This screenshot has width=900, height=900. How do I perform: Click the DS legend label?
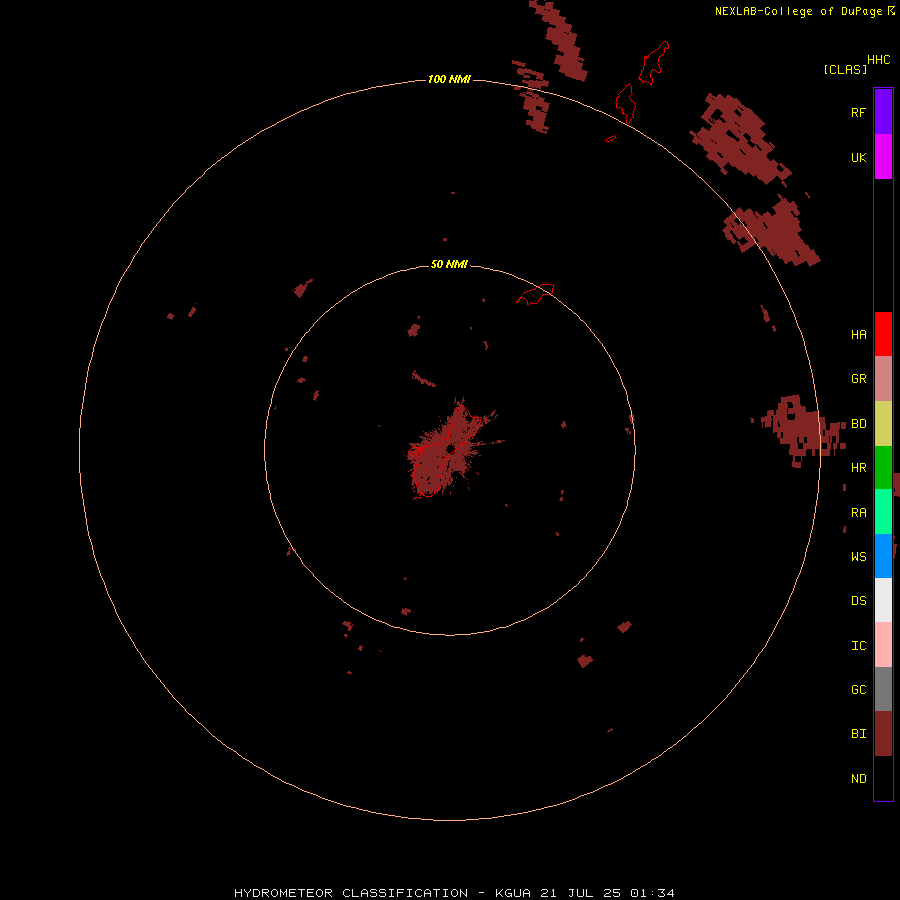click(x=858, y=600)
